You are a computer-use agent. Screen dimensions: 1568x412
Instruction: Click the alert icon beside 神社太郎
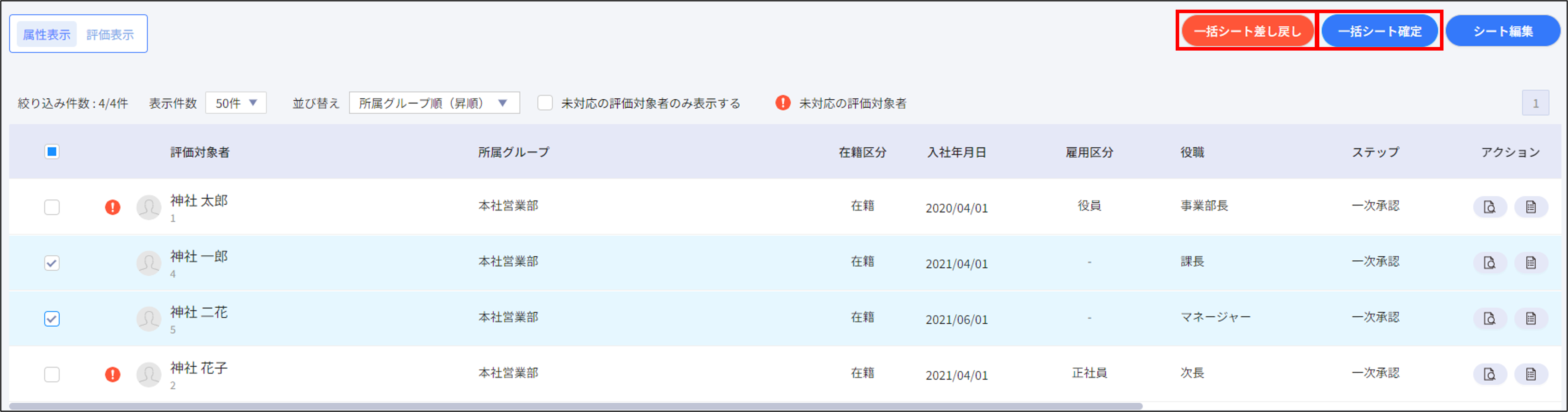(113, 206)
